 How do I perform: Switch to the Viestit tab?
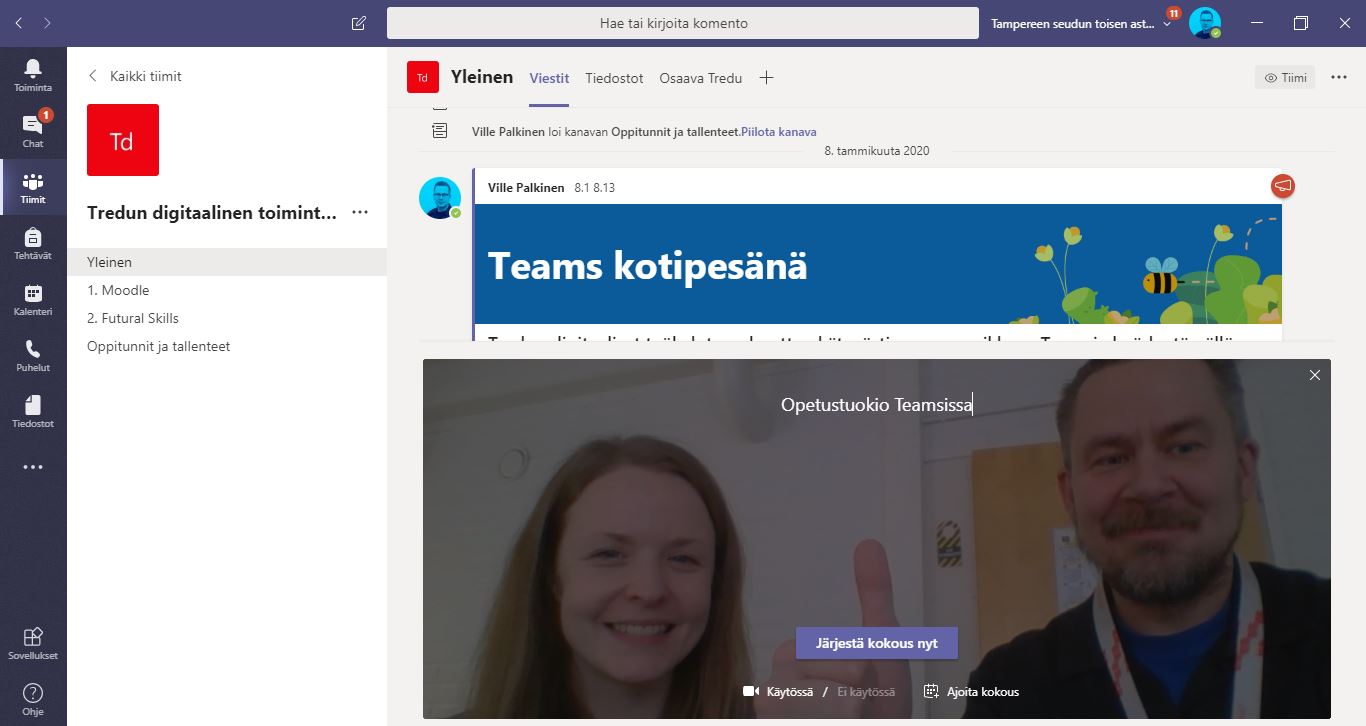(549, 78)
